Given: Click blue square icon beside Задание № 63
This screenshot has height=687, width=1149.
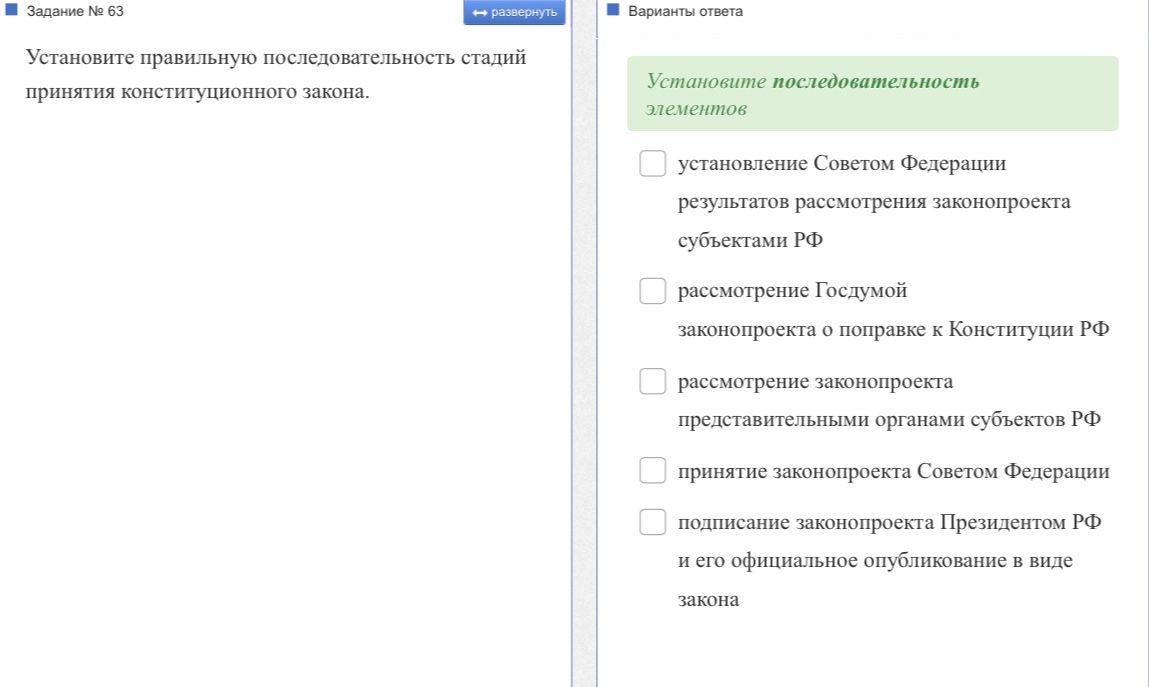Looking at the screenshot, I should pos(11,10).
